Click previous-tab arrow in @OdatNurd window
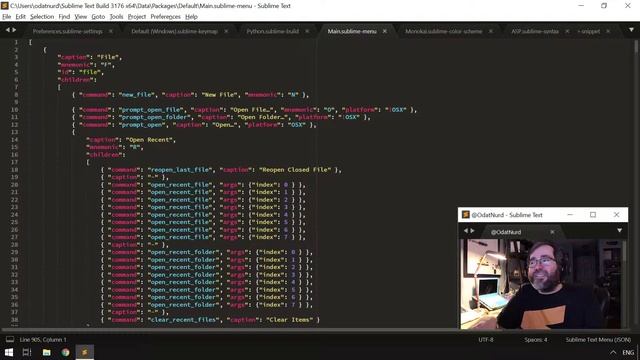 (x=465, y=231)
